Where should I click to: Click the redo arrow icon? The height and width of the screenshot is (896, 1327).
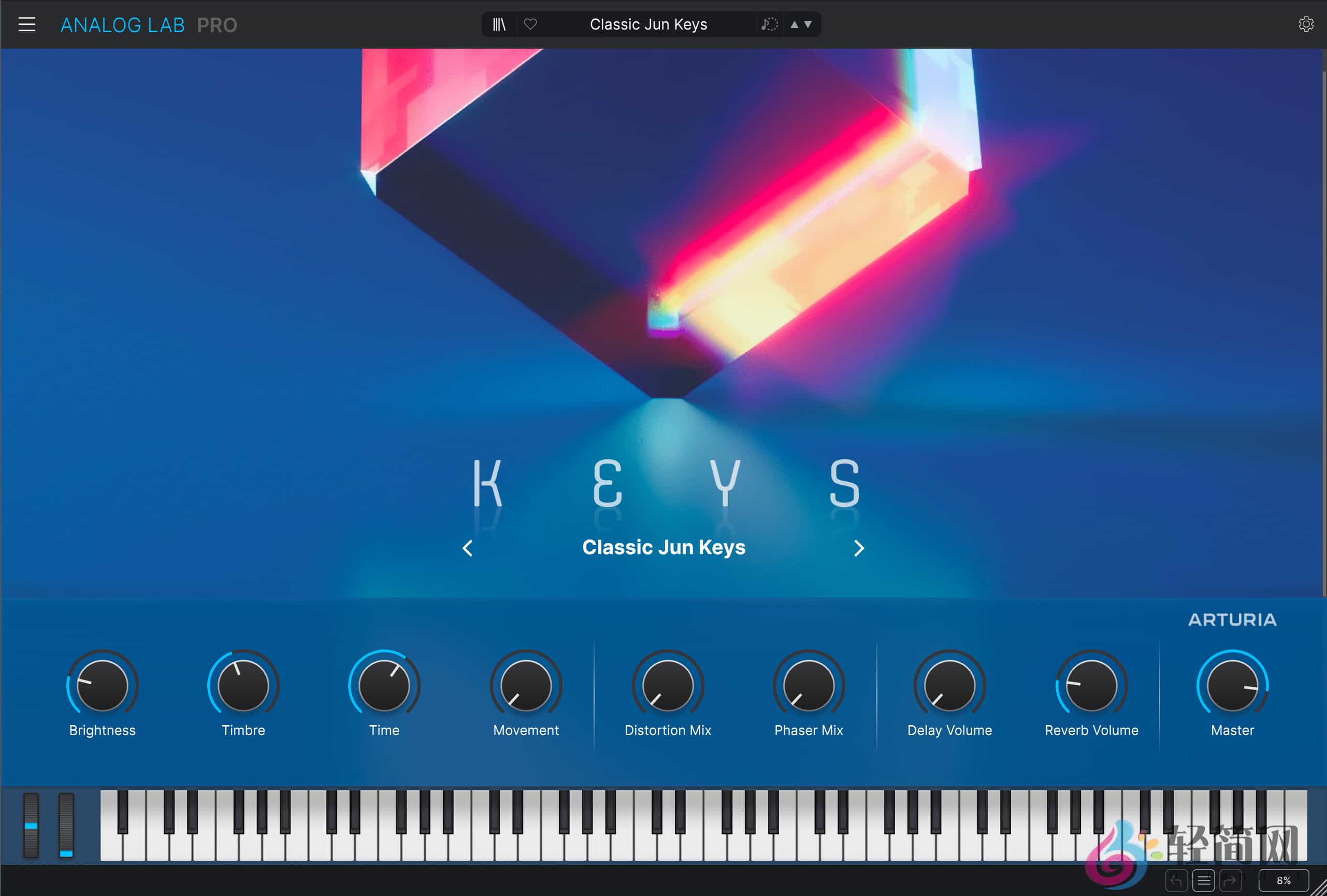coord(1230,880)
